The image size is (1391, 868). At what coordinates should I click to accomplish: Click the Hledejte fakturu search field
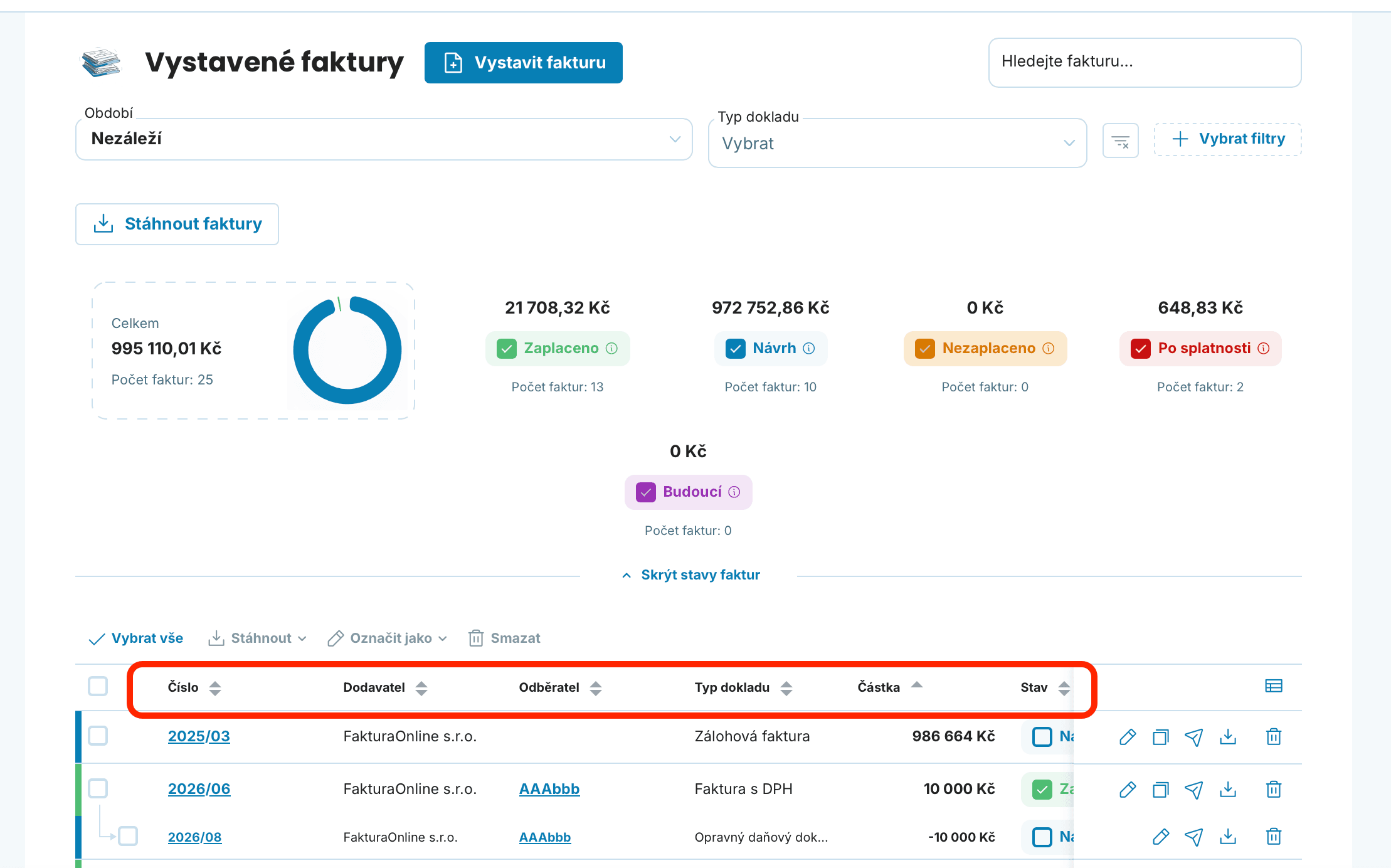point(1145,63)
